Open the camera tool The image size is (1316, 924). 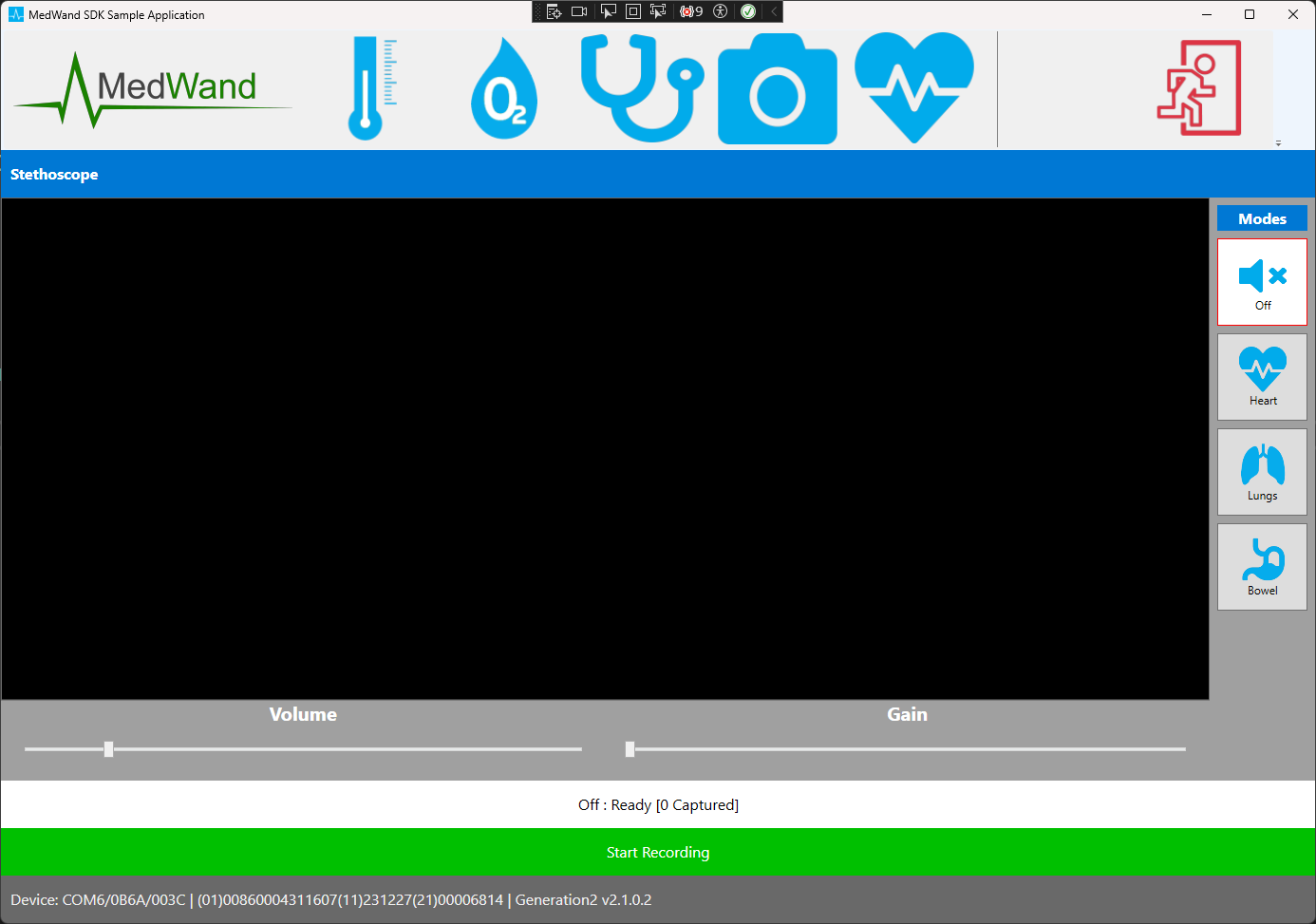(777, 90)
